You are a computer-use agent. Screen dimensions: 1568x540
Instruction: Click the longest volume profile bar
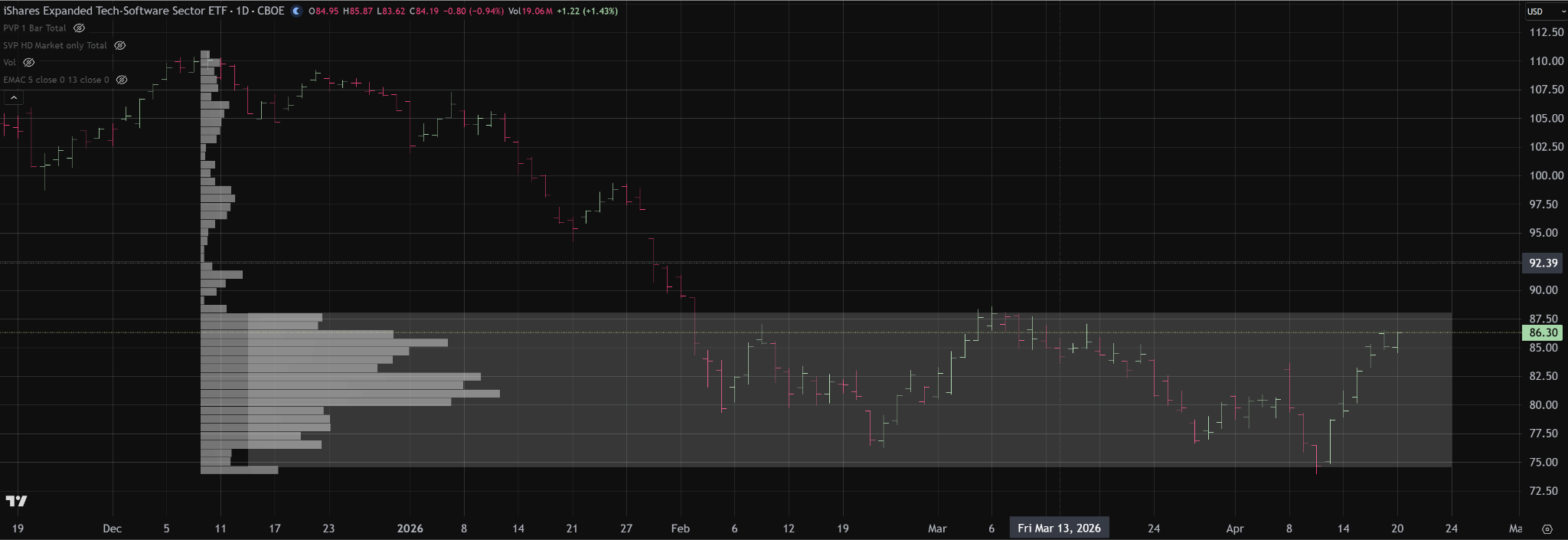350,394
